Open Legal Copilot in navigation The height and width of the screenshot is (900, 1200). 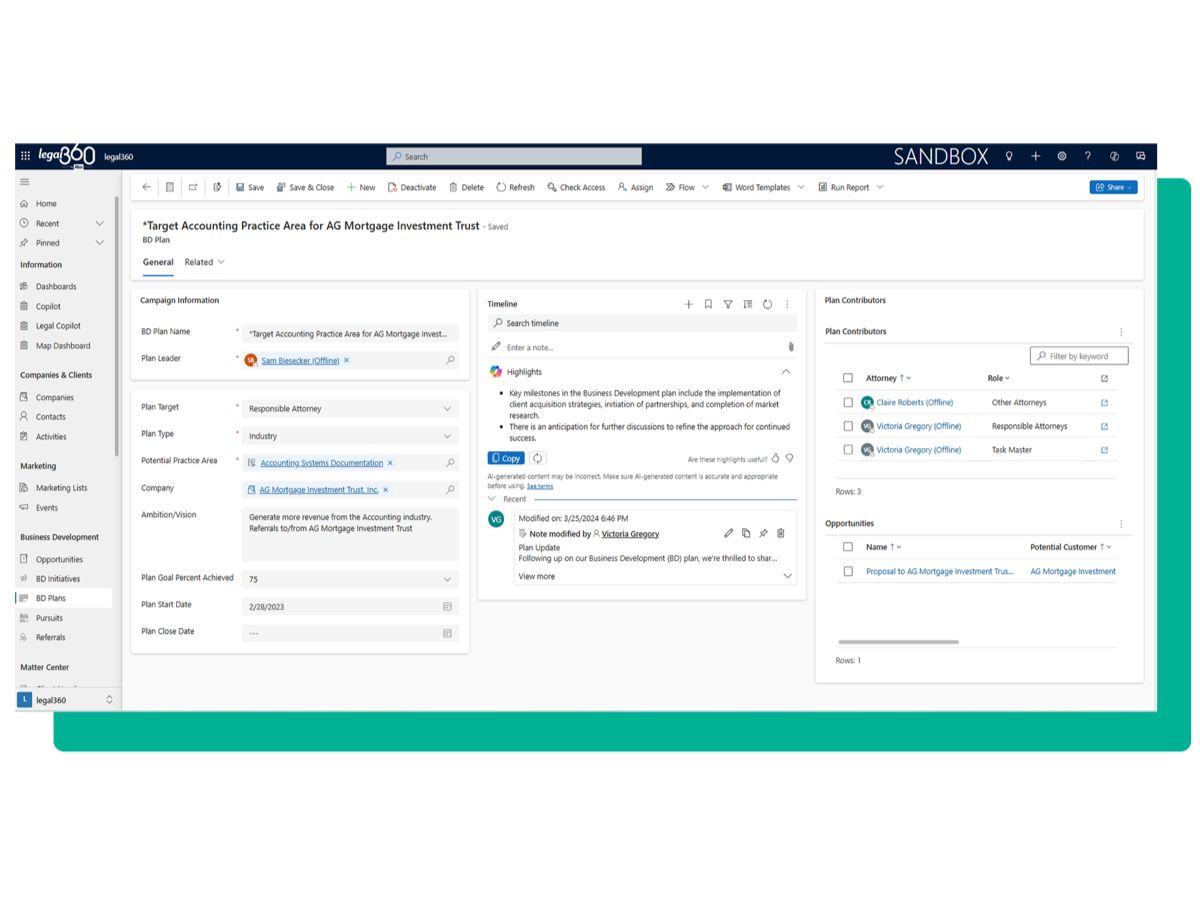pos(58,326)
